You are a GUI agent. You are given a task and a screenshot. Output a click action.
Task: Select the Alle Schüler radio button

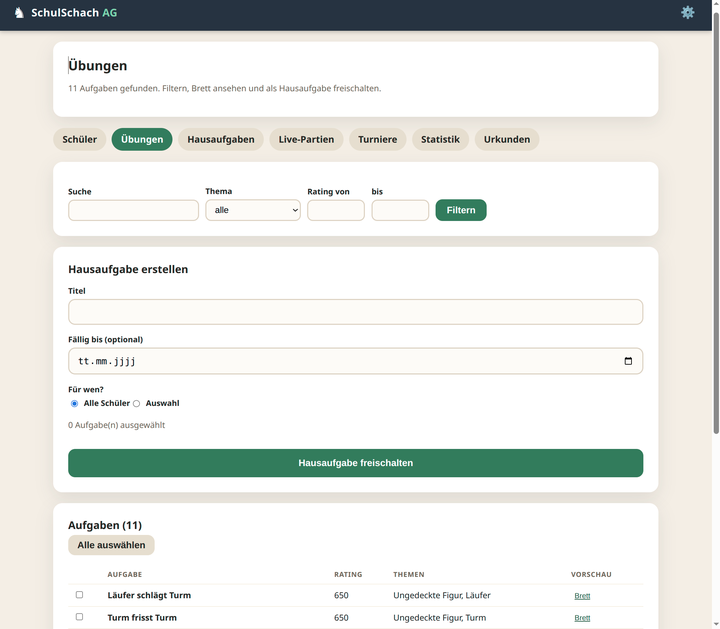point(74,404)
